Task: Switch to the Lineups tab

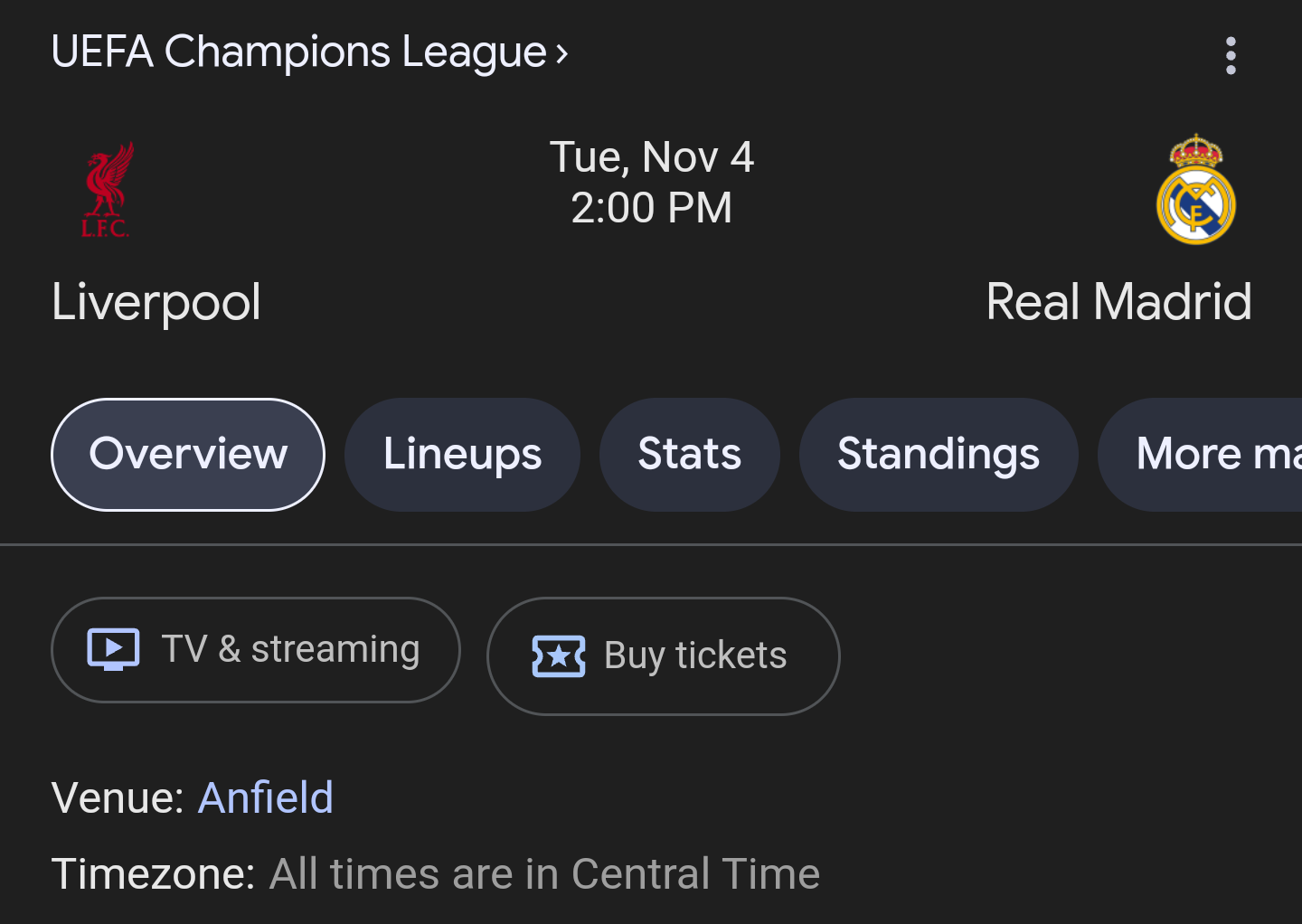Action: (462, 454)
